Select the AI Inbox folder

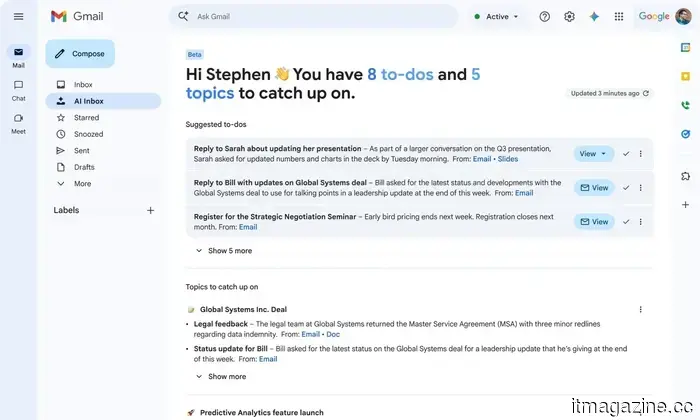click(x=103, y=101)
